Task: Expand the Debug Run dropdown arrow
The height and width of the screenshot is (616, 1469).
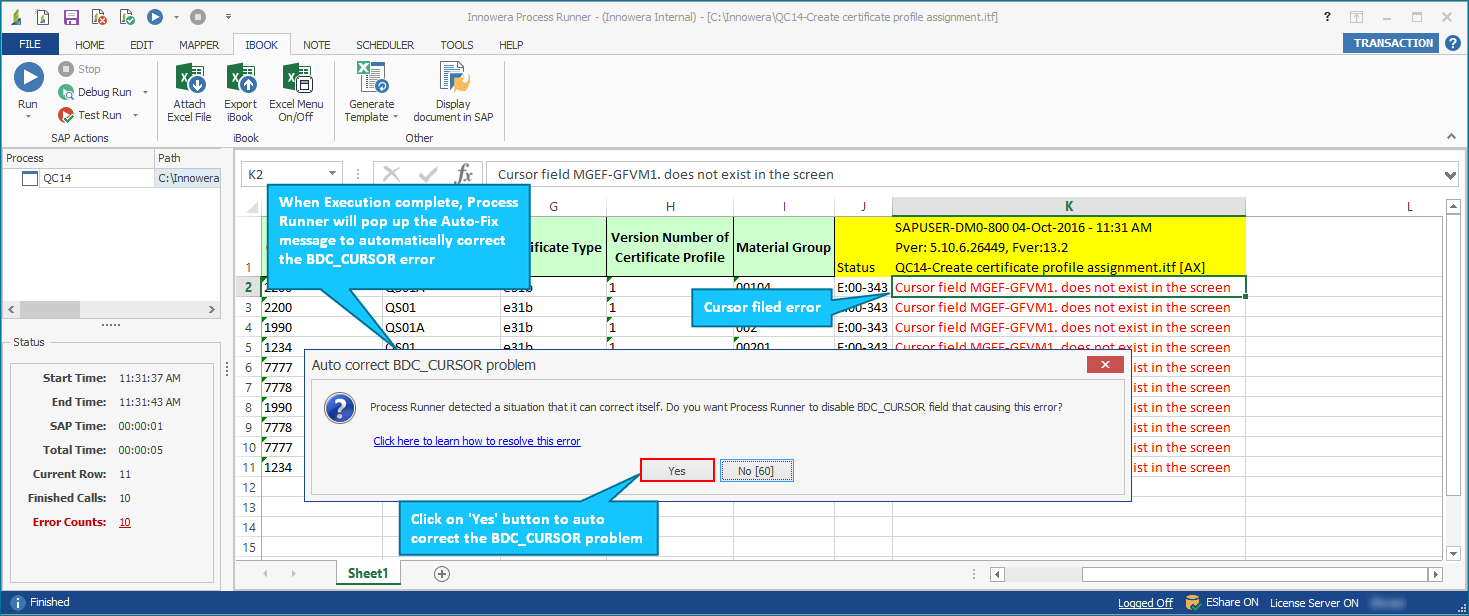Action: coord(145,93)
